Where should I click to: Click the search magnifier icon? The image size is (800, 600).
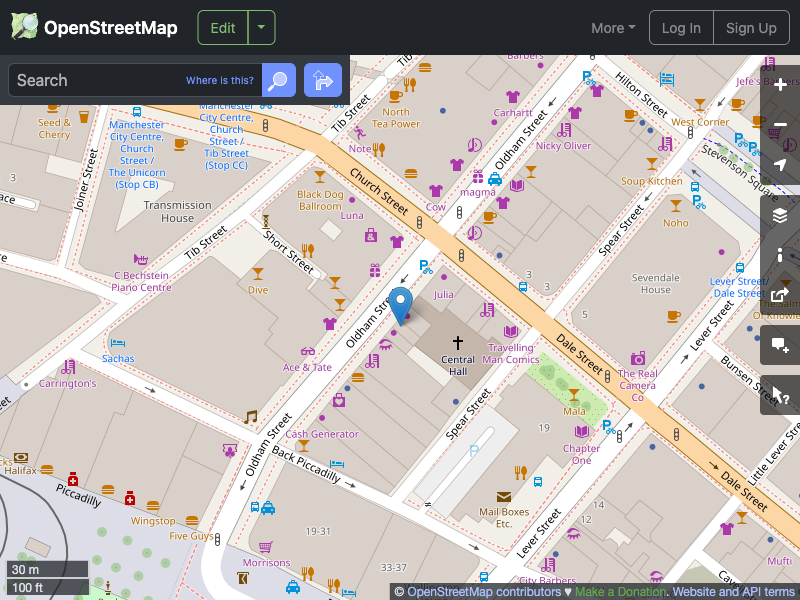coord(278,80)
